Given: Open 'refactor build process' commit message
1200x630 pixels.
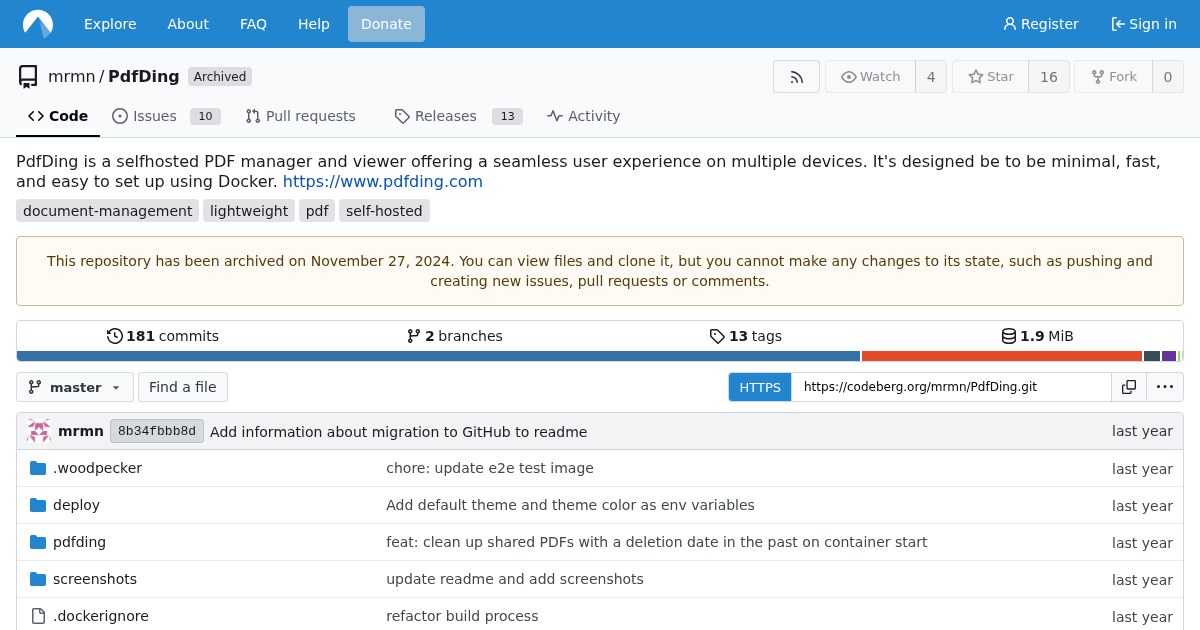Looking at the screenshot, I should tap(462, 616).
